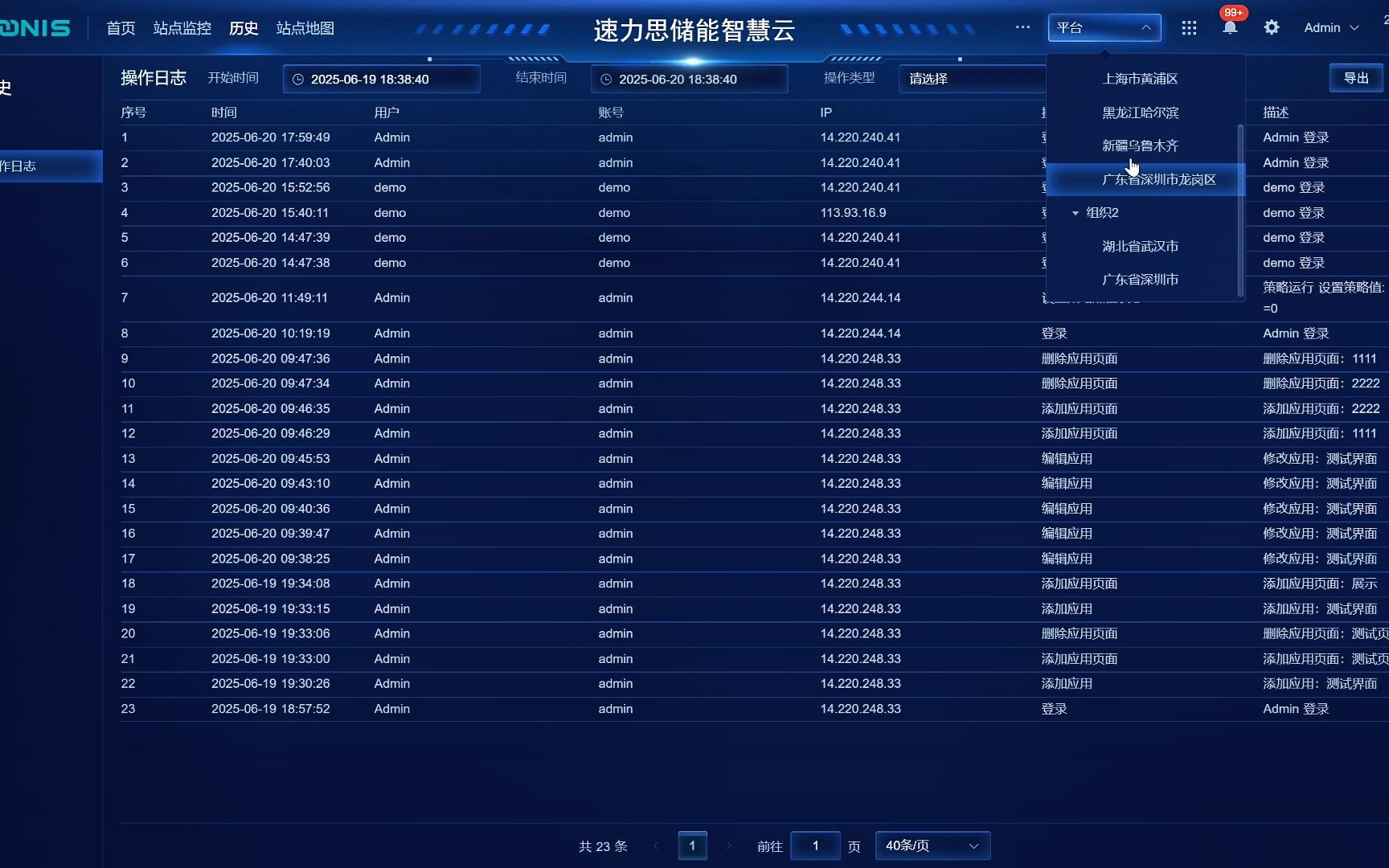Image resolution: width=1389 pixels, height=868 pixels.
Task: Click the previous page arrow
Action: (x=656, y=845)
